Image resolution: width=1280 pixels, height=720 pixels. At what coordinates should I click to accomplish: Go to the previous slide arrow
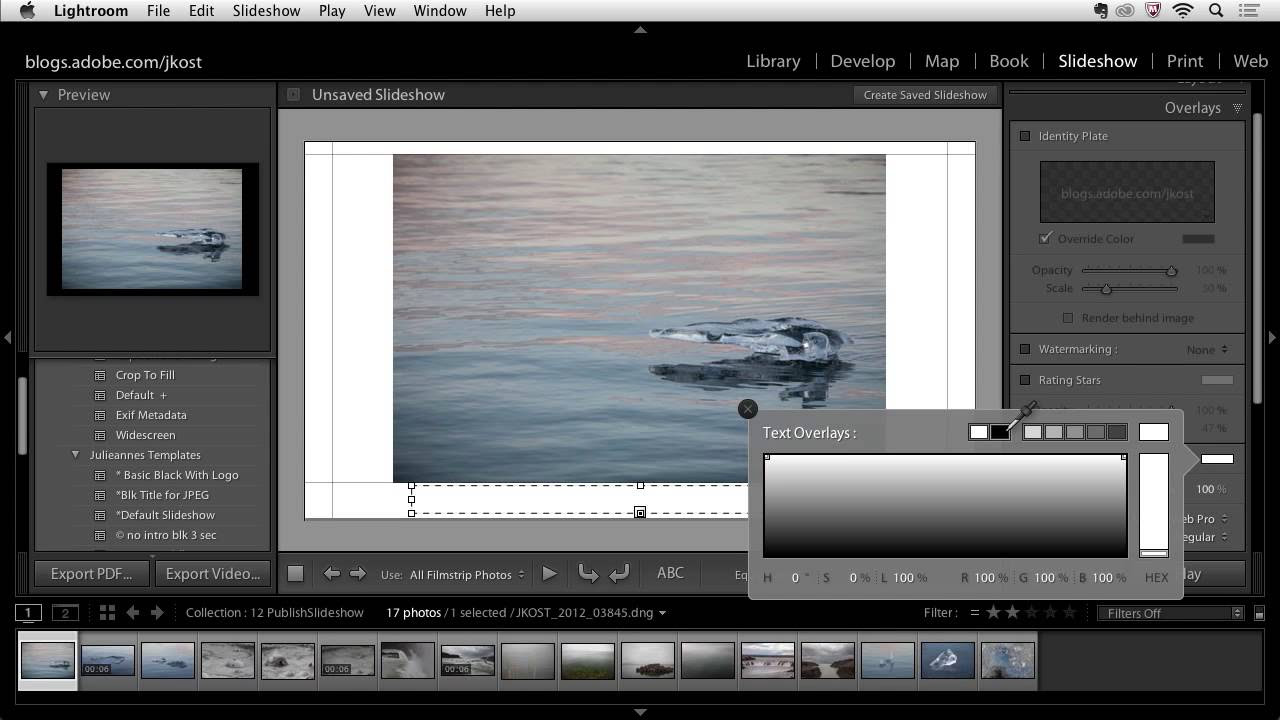point(331,574)
